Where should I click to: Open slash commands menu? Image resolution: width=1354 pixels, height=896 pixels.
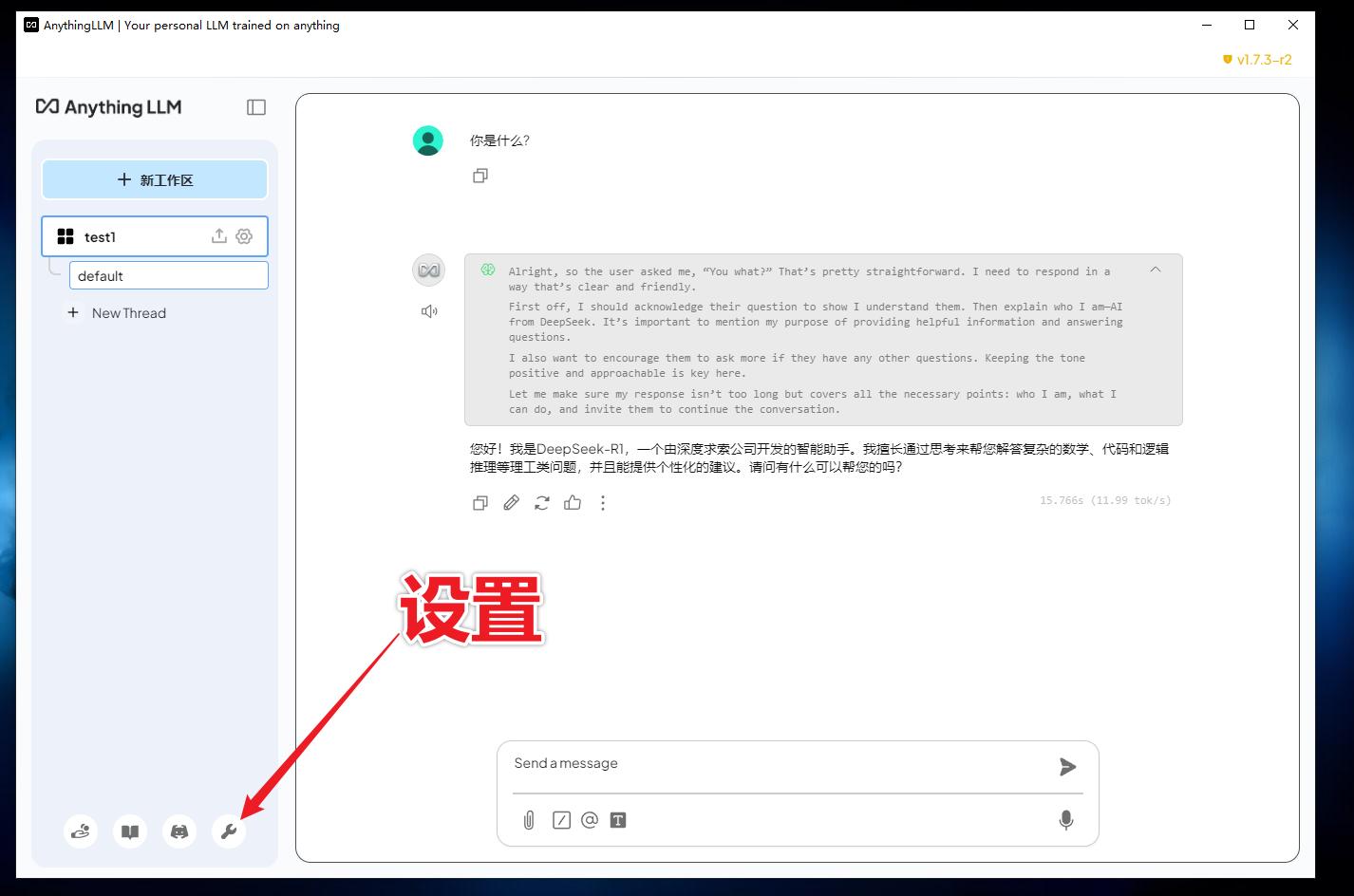561,820
